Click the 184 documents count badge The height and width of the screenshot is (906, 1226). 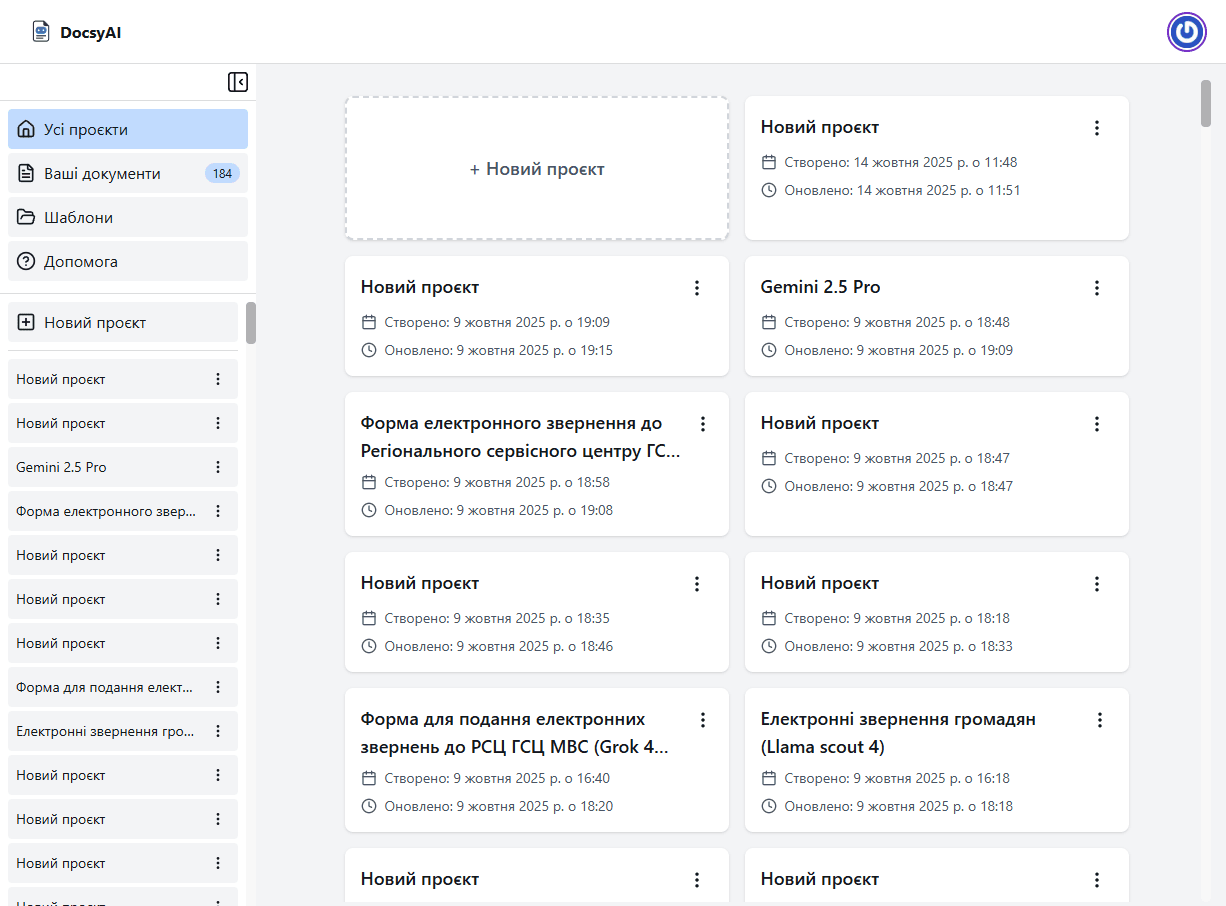pos(222,174)
